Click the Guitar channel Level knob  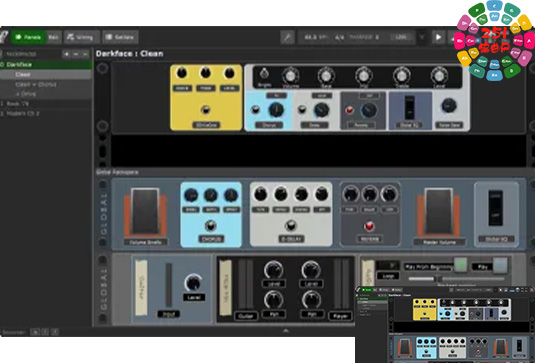(x=274, y=270)
